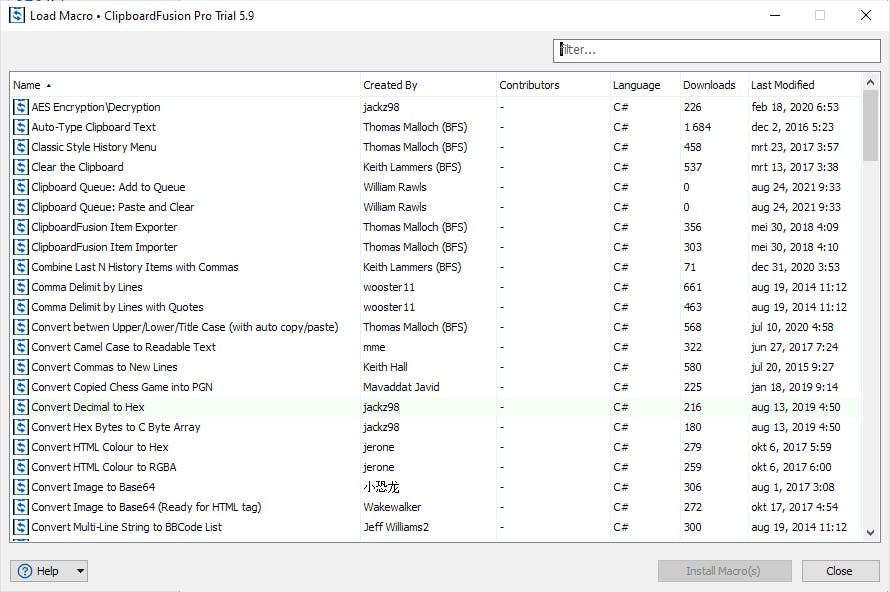
Task: Click icon of Convert Hex Bytes to C Byte Array
Action: coord(21,427)
